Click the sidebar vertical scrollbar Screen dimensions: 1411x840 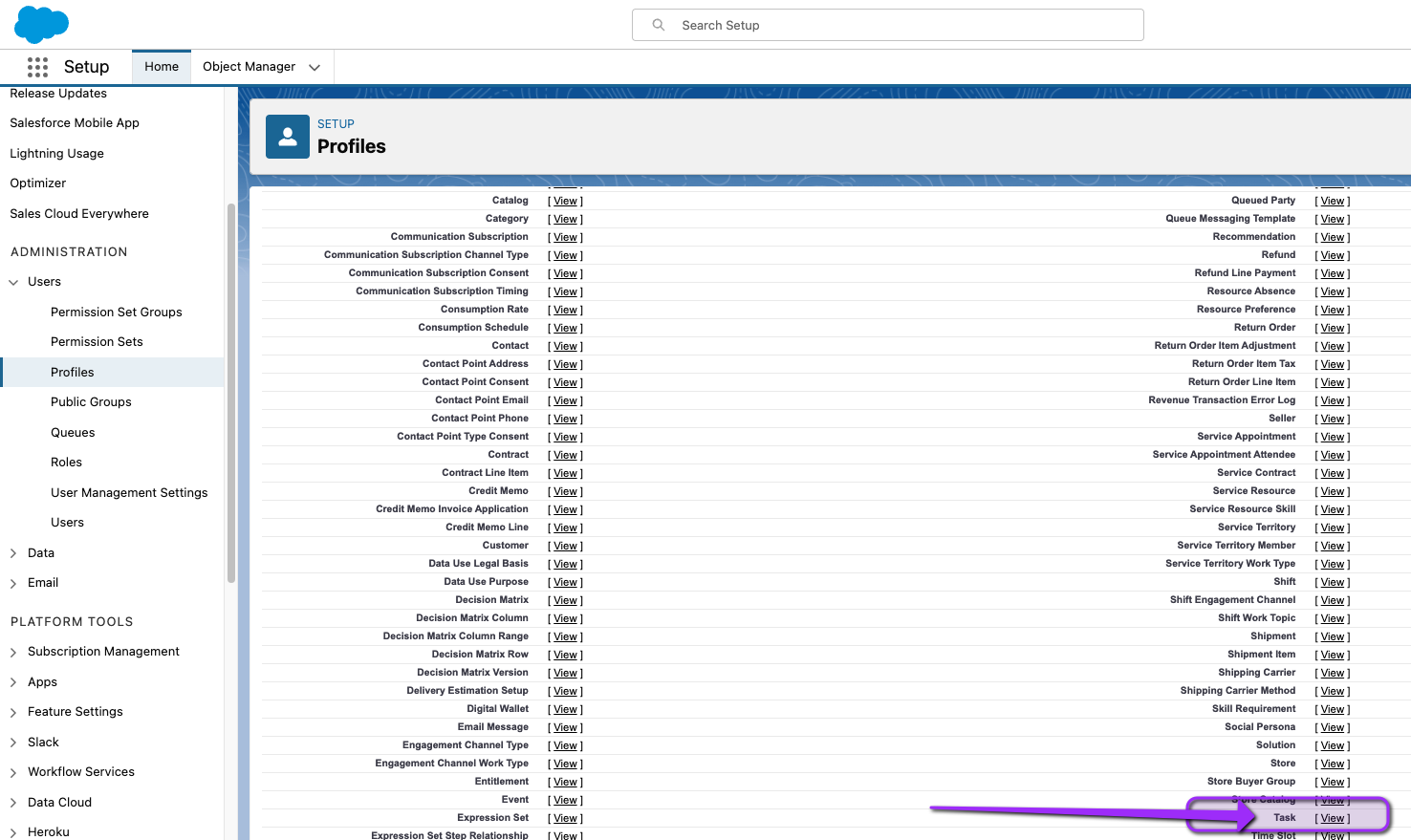pyautogui.click(x=231, y=393)
